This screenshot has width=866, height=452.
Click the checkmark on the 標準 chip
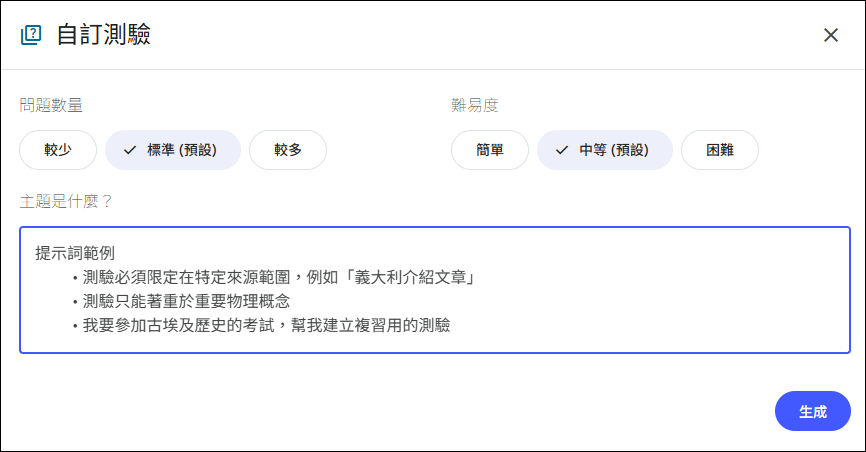click(x=129, y=150)
